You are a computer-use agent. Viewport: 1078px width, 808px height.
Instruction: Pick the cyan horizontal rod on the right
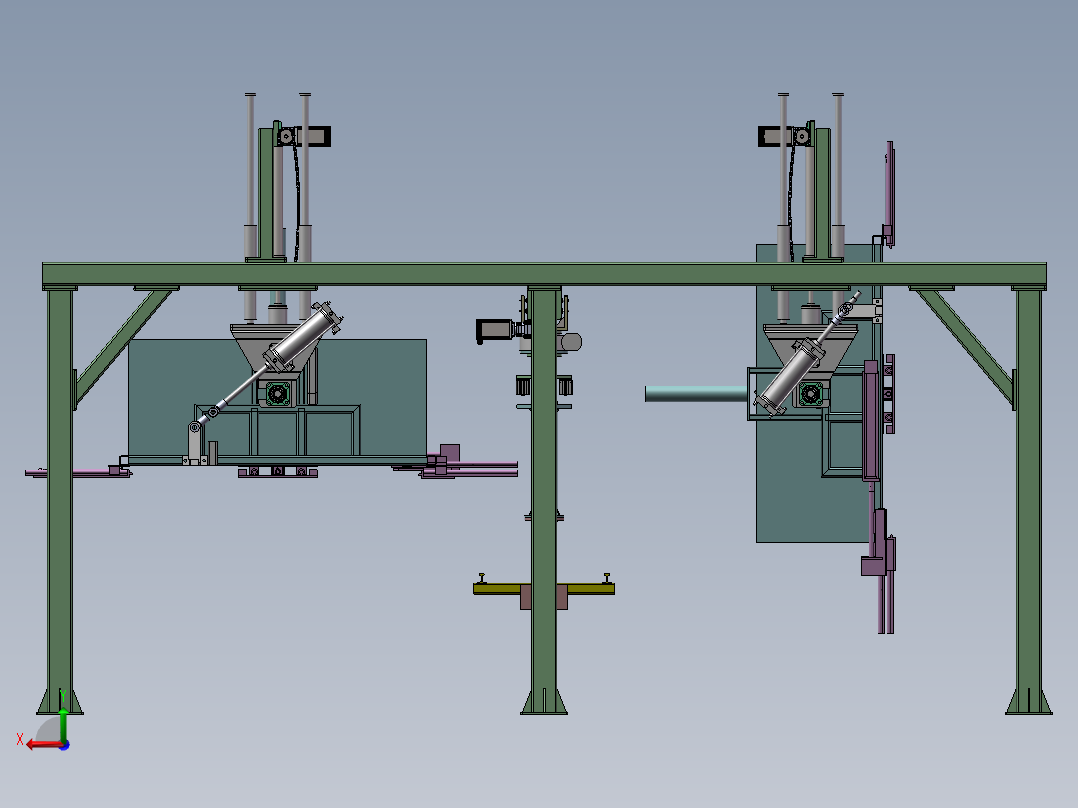point(696,394)
